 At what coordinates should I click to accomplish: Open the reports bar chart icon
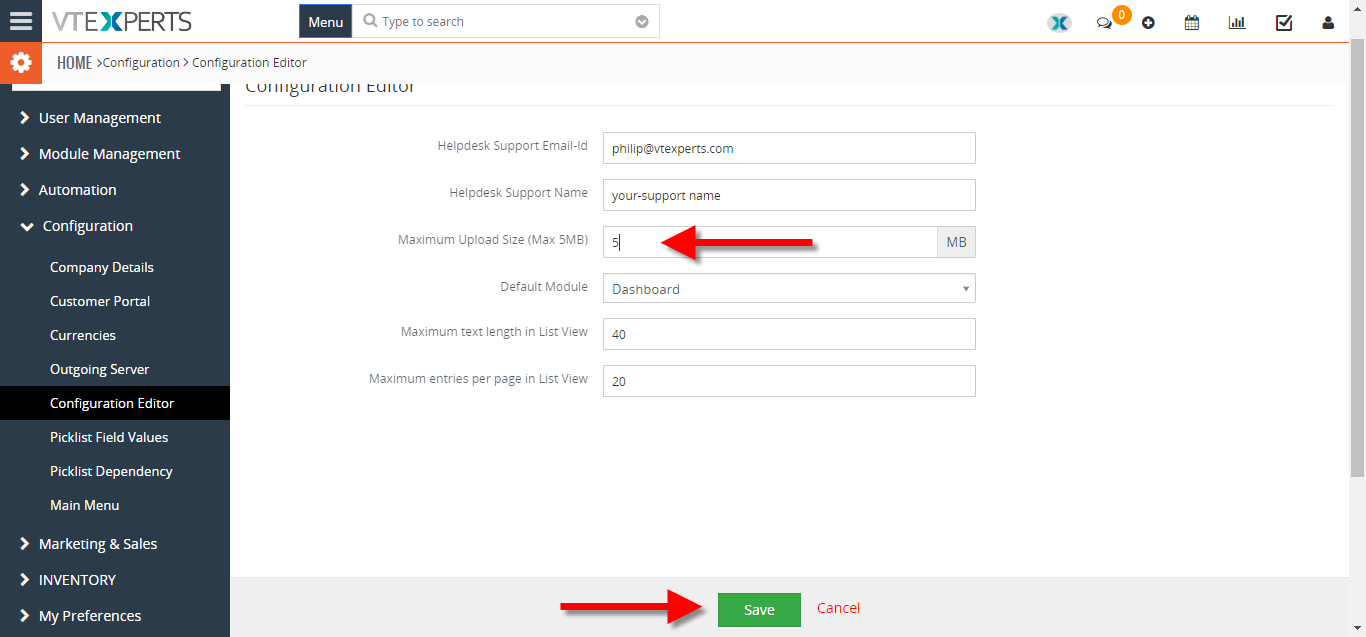pyautogui.click(x=1237, y=22)
